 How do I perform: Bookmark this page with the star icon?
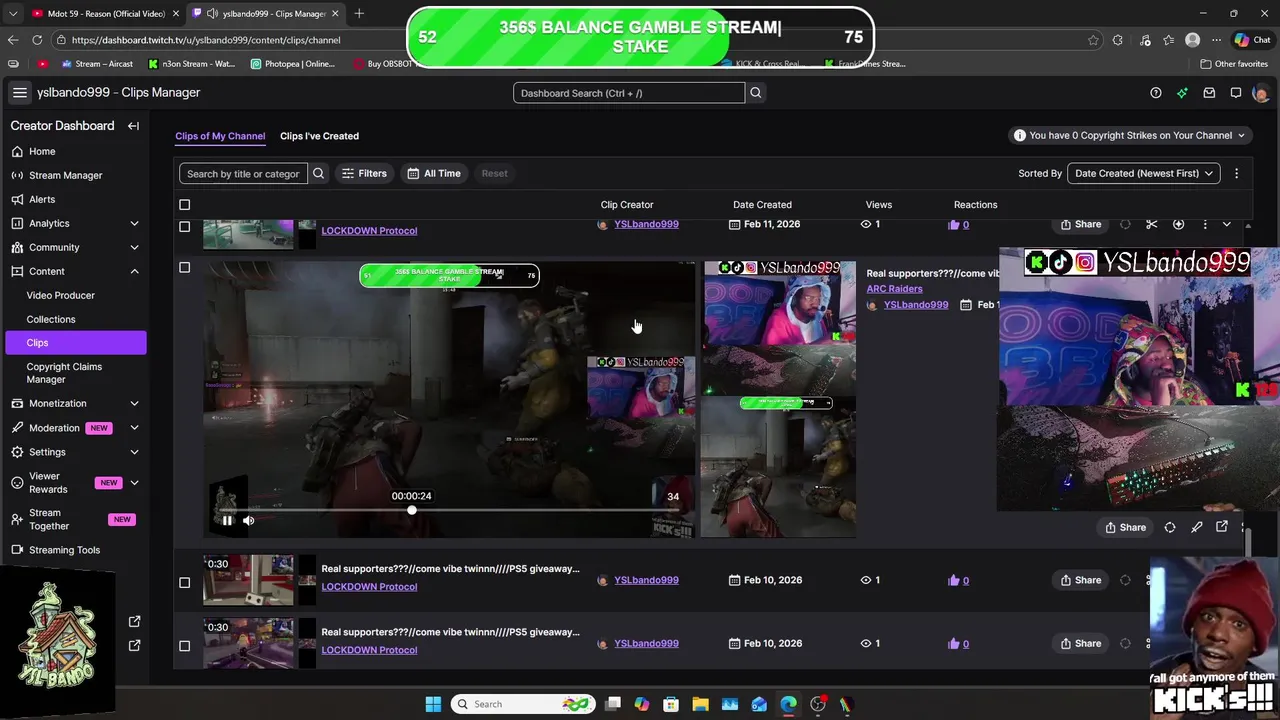(1093, 40)
